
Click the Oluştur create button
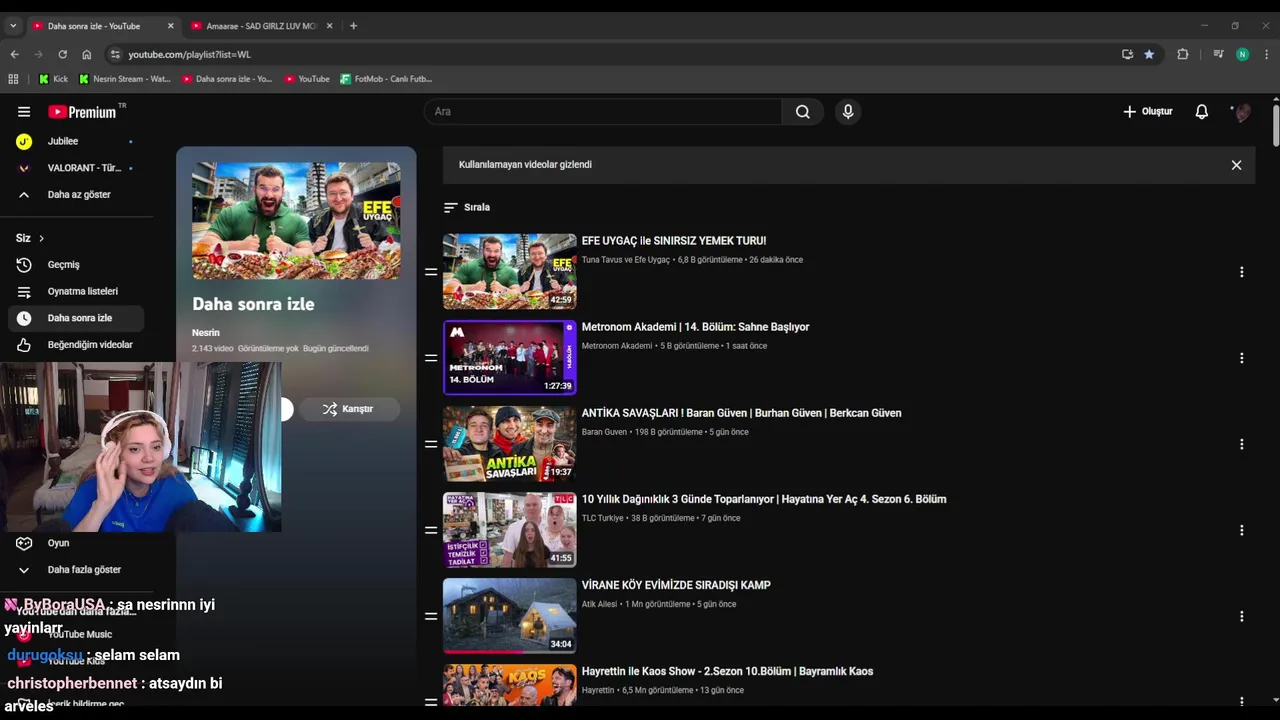pyautogui.click(x=1147, y=112)
